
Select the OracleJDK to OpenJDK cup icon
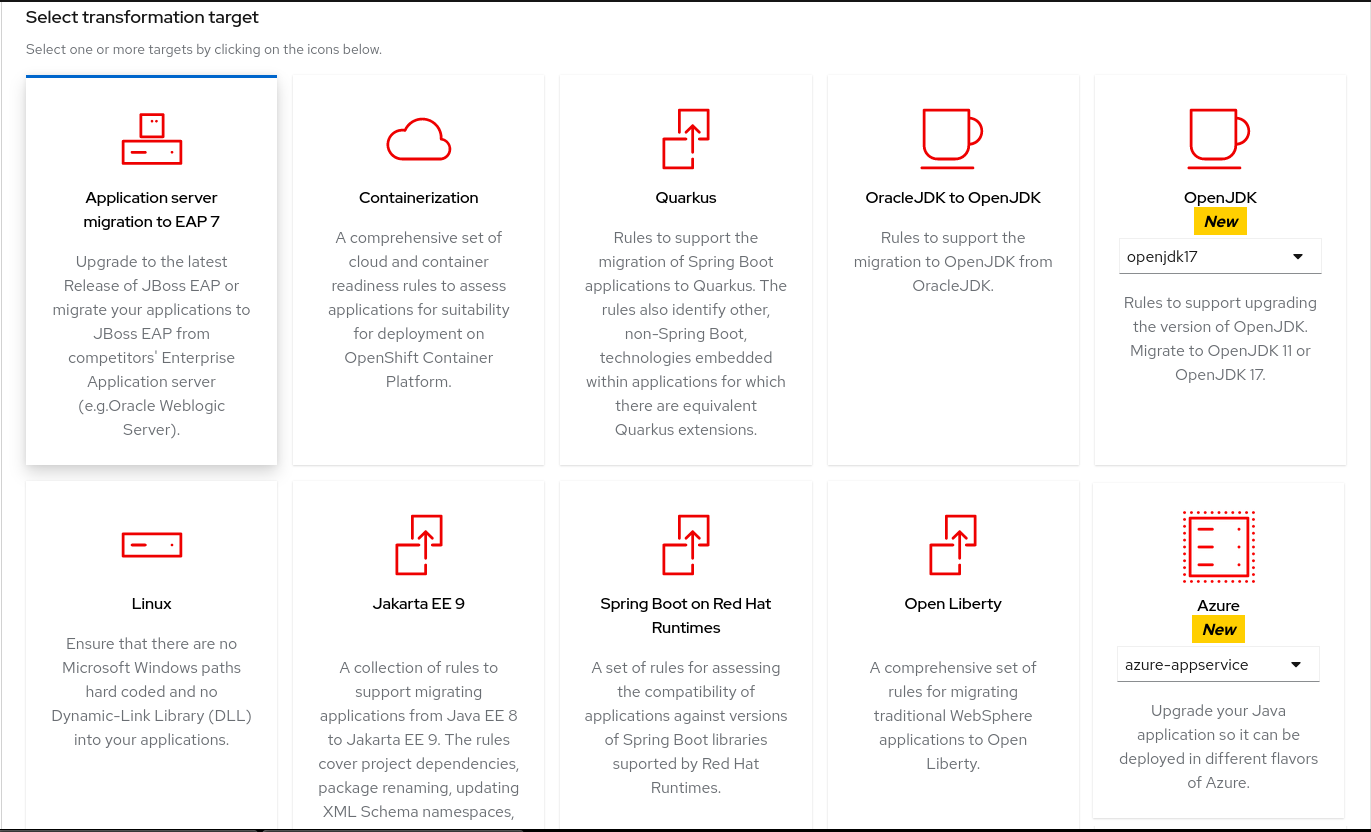(952, 140)
